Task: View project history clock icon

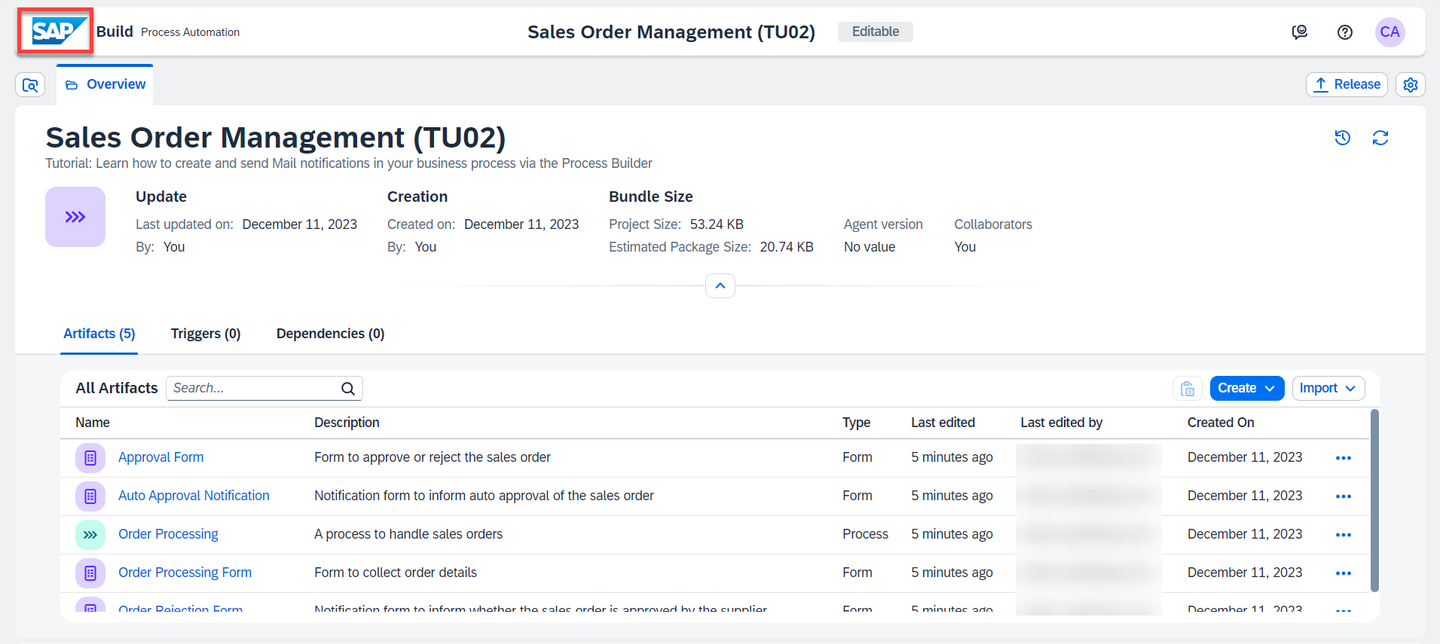Action: [x=1343, y=138]
